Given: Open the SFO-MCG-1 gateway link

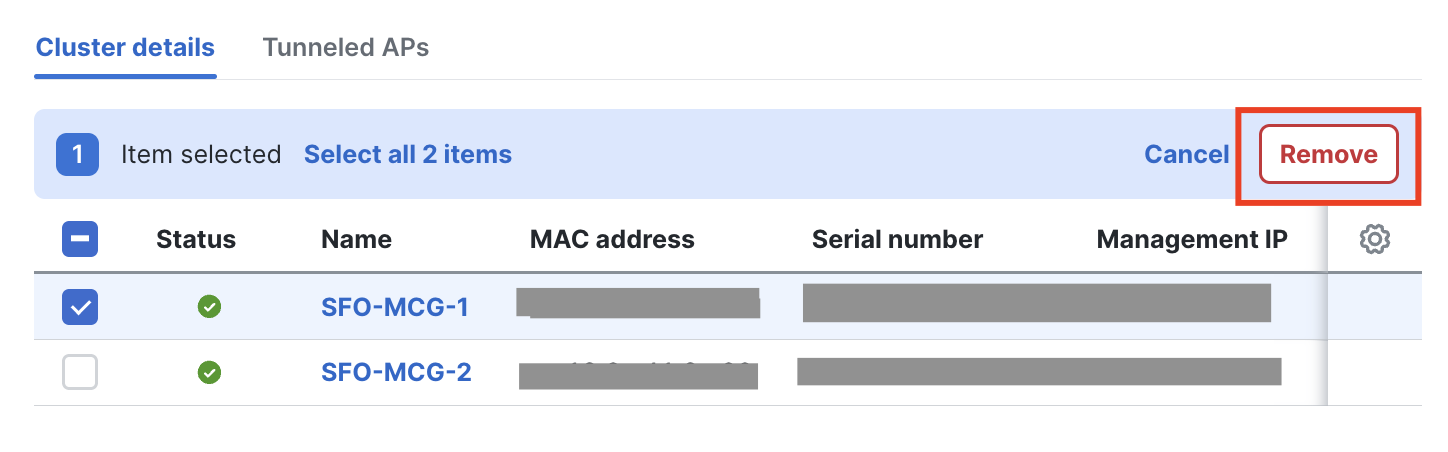Looking at the screenshot, I should click(x=395, y=307).
